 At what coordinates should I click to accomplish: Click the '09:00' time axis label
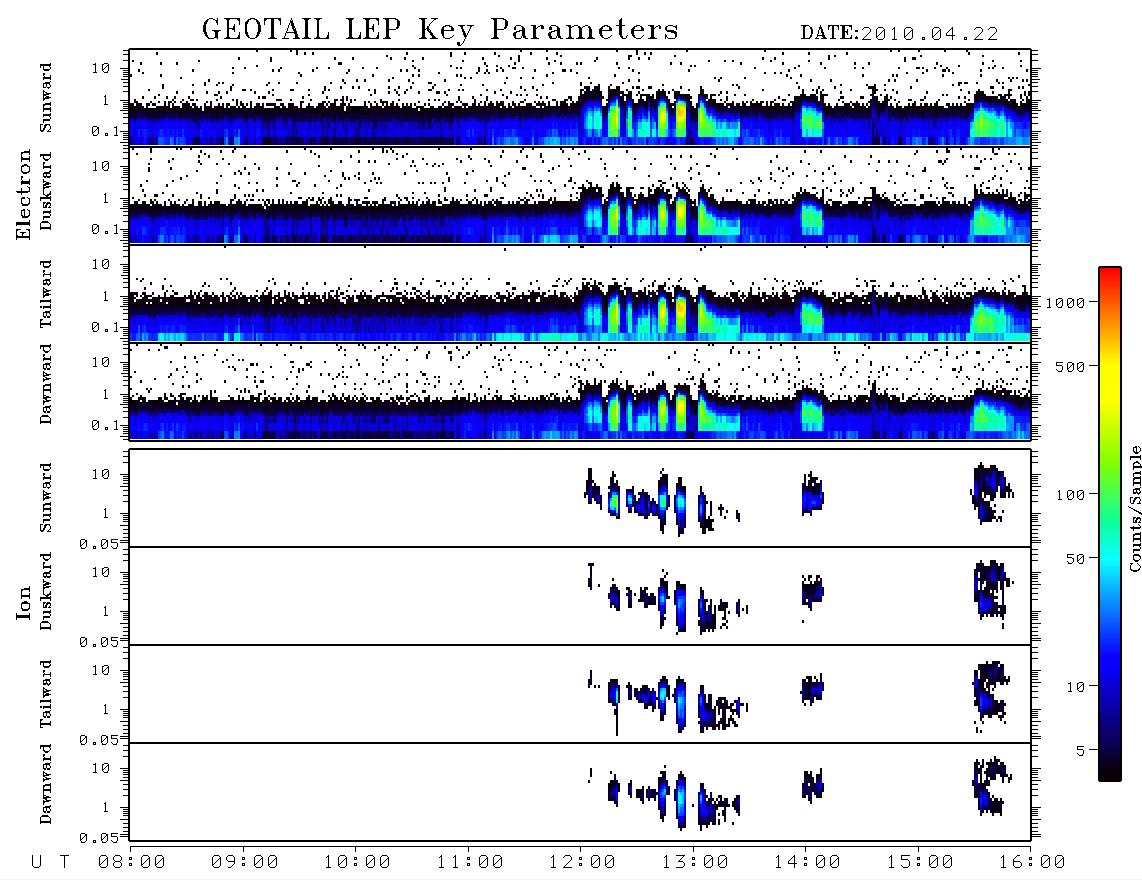(244, 863)
